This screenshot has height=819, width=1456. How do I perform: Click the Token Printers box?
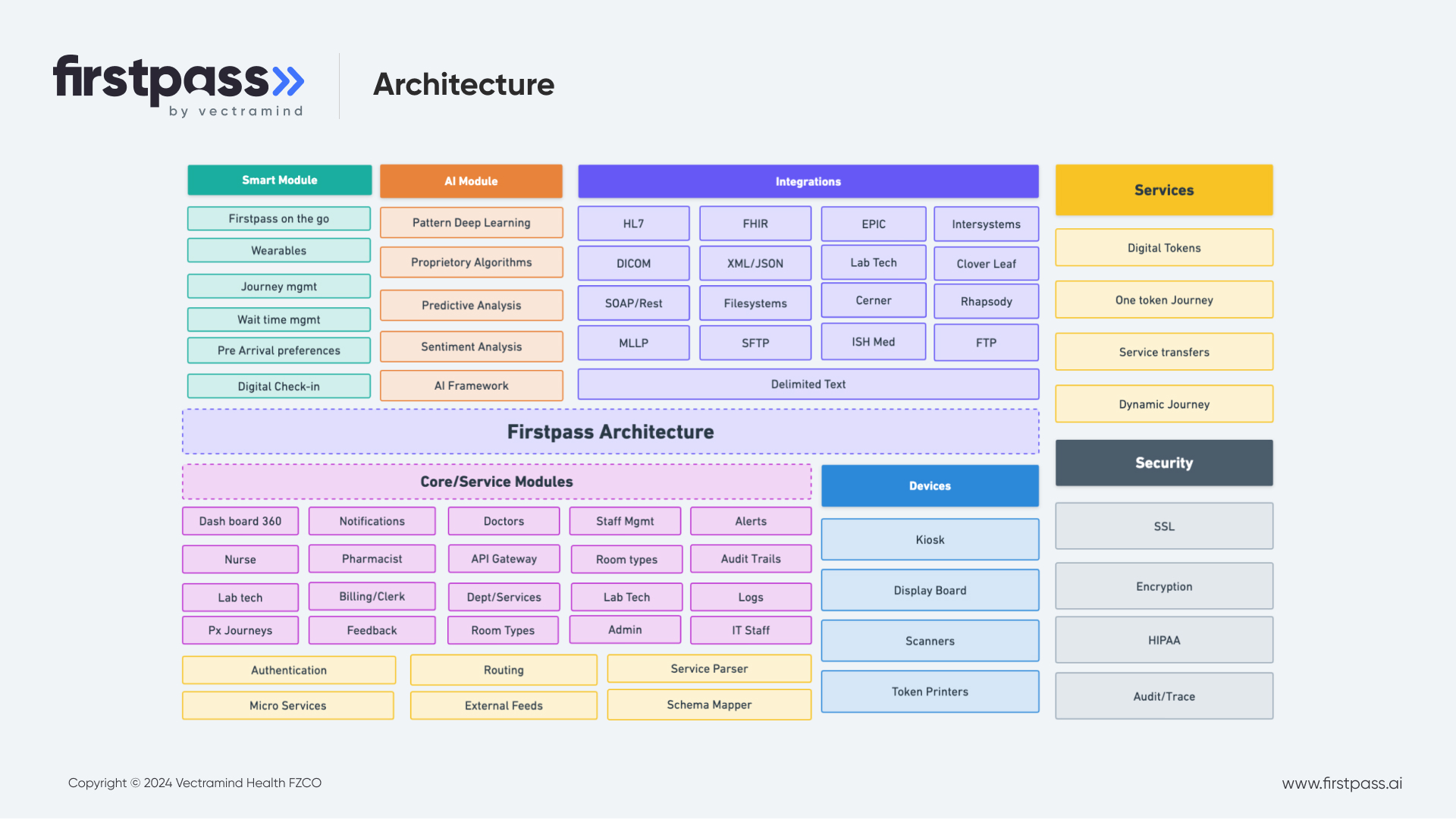(930, 692)
